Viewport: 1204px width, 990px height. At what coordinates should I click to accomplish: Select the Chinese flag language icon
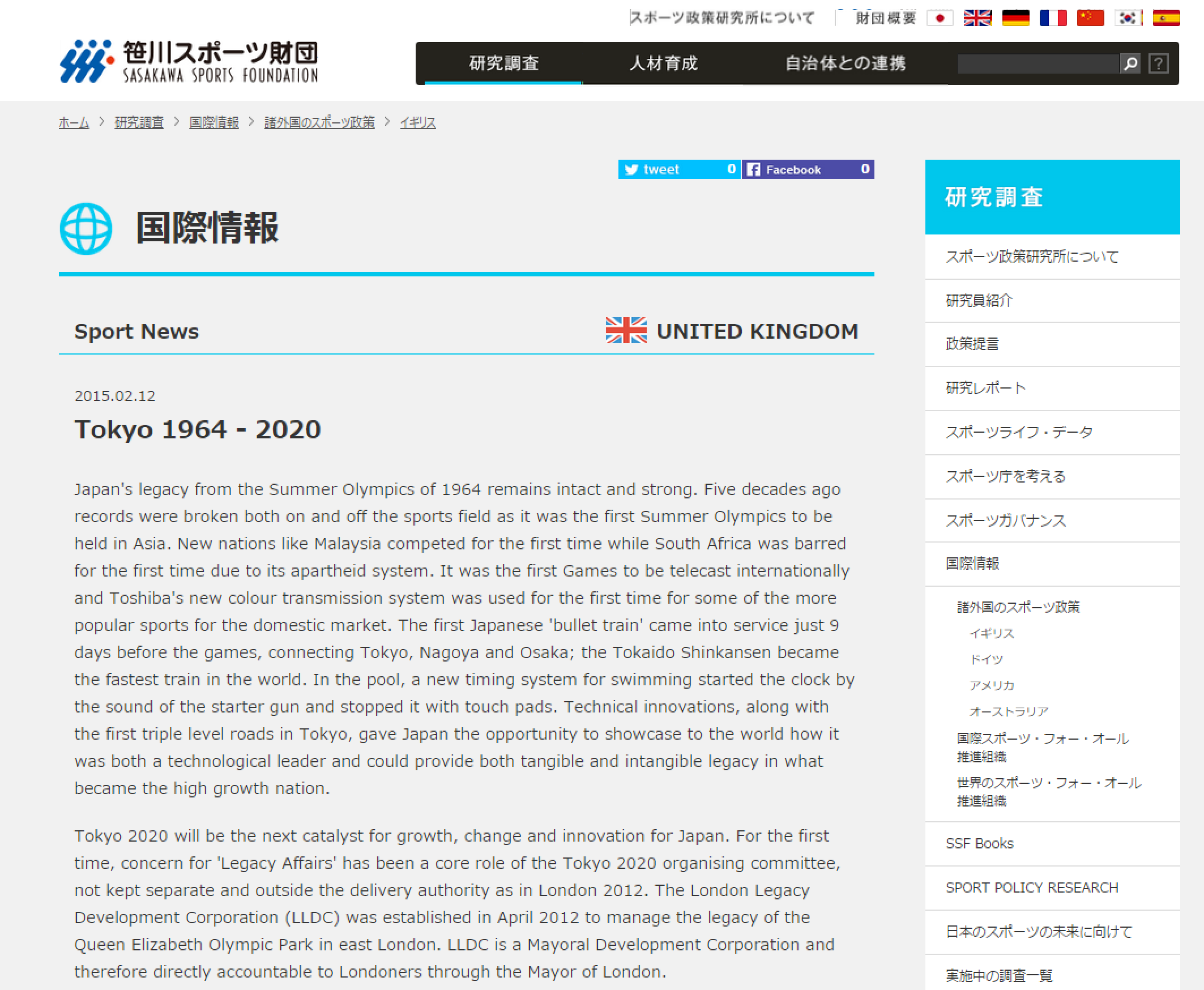(x=1090, y=18)
